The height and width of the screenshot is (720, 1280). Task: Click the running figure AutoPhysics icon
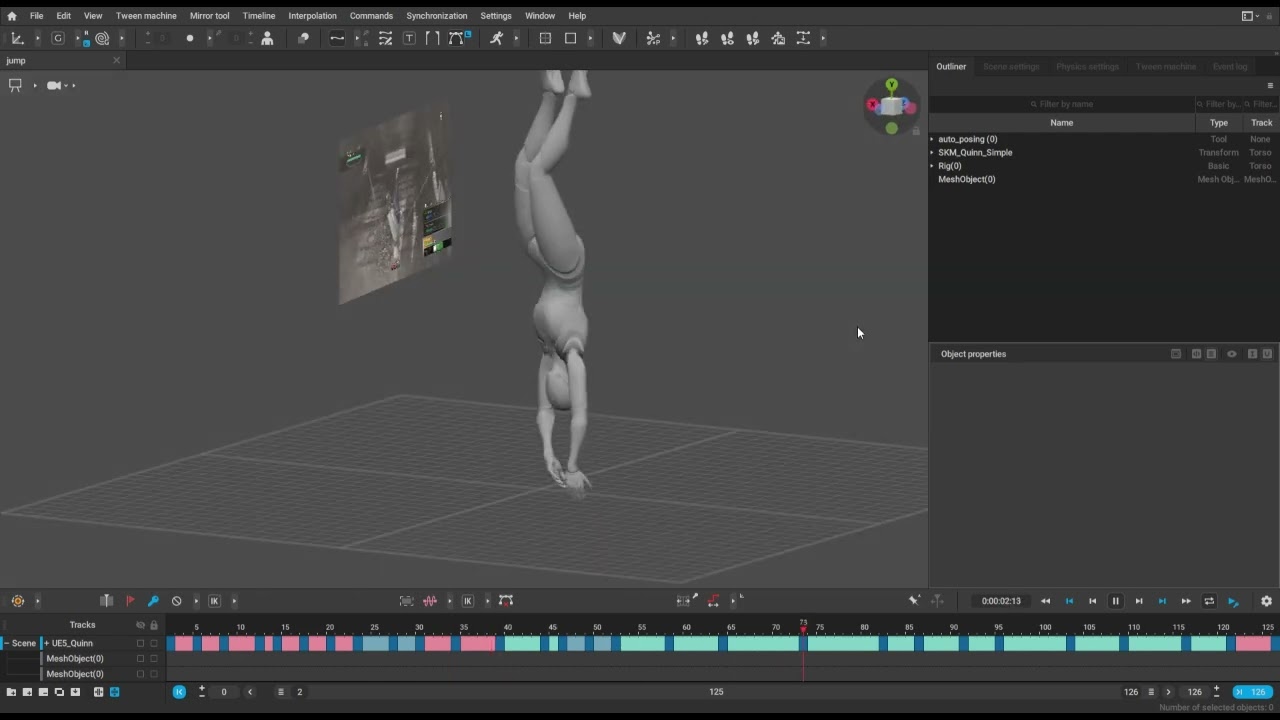pyautogui.click(x=496, y=38)
